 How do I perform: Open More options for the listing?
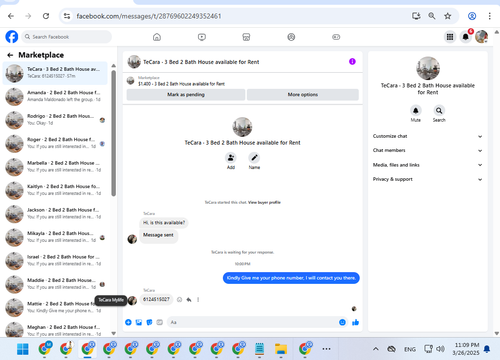[303, 95]
